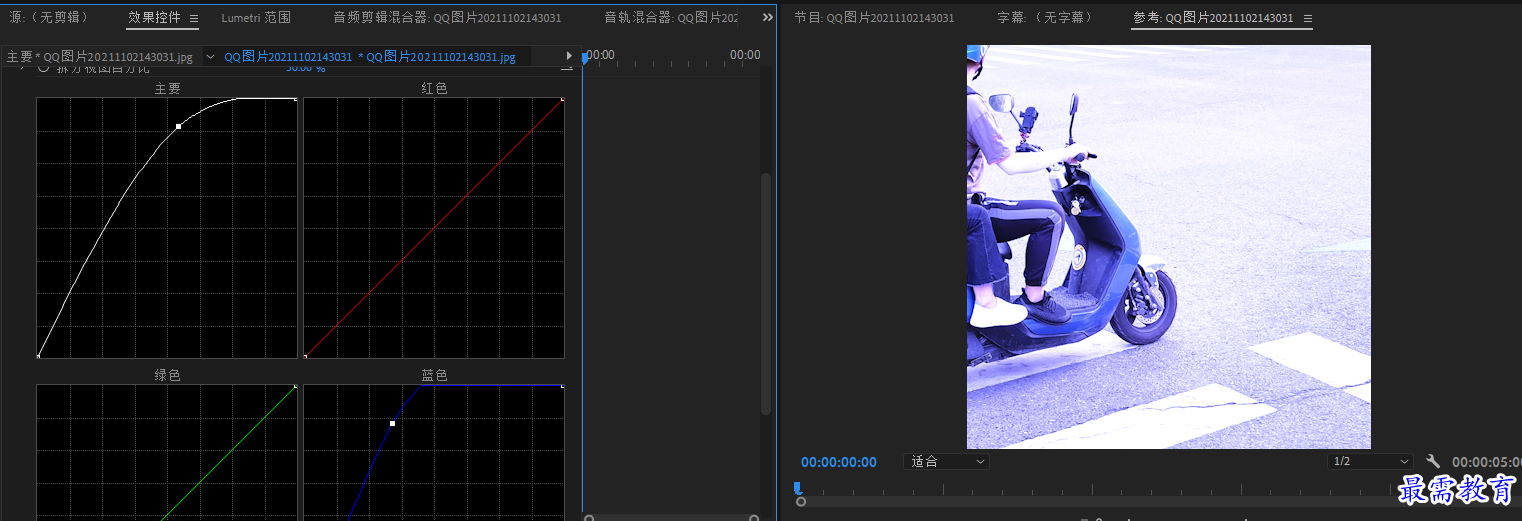
Task: Click the 主要 * QQ图片 master clip label
Action: point(99,57)
